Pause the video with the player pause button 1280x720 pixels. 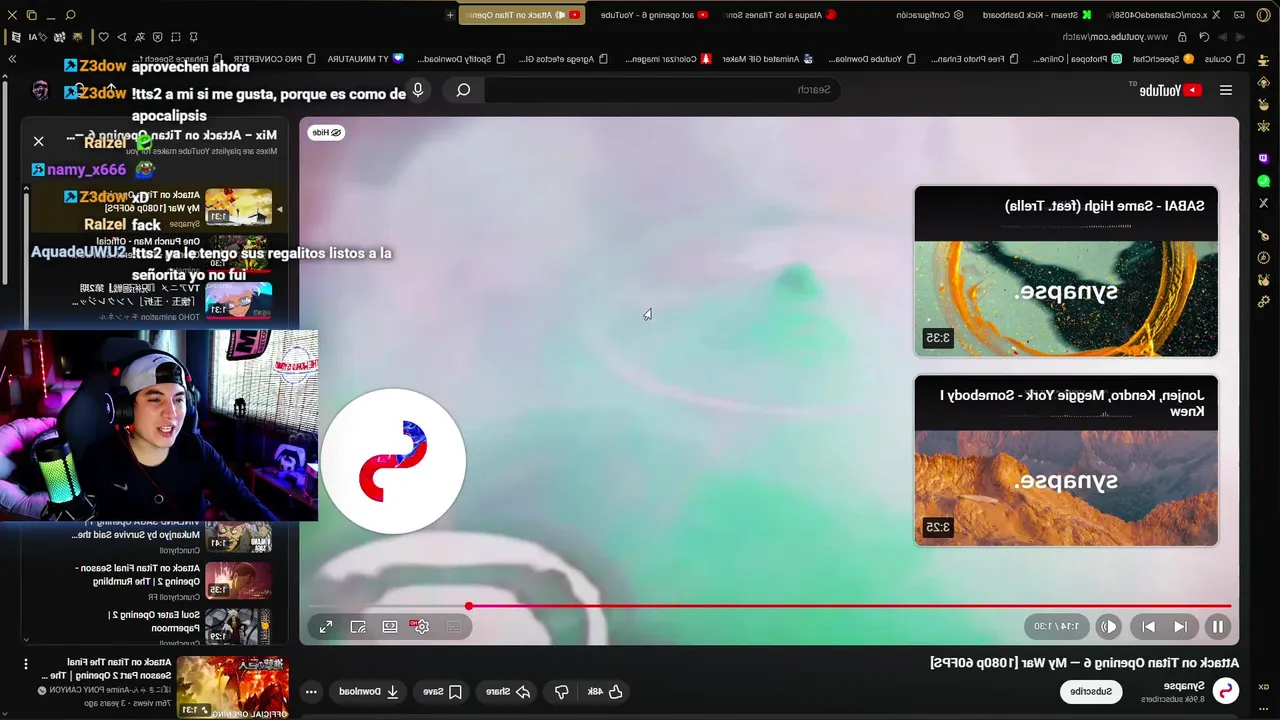[x=1217, y=627]
